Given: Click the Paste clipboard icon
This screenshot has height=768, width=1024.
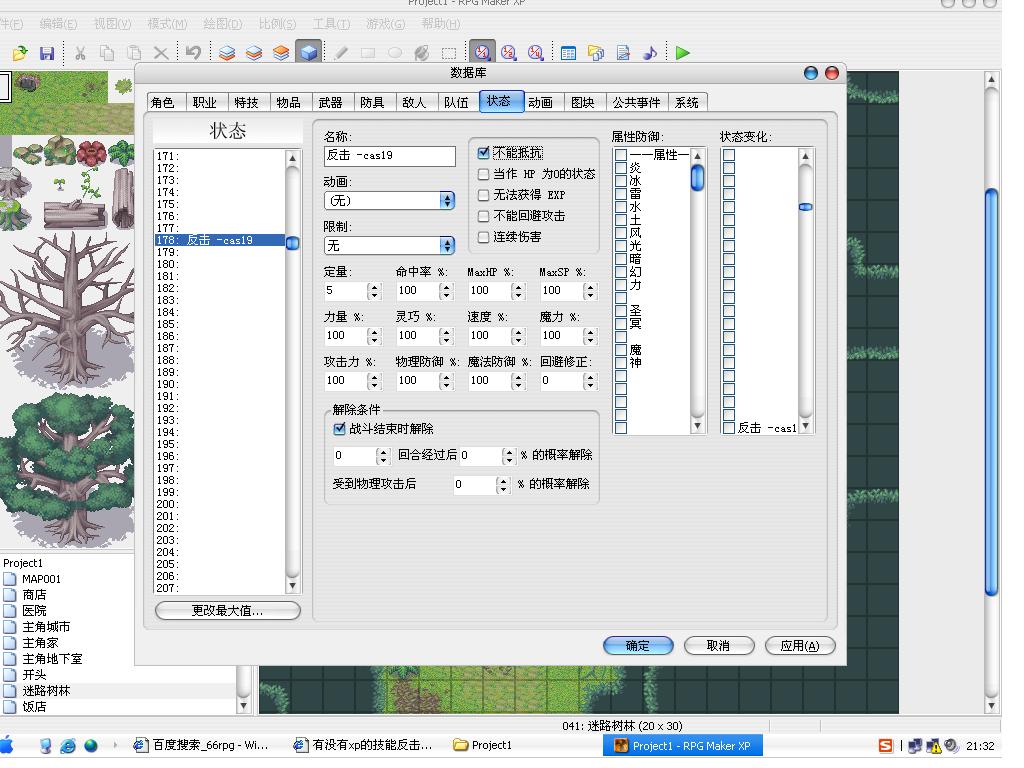Looking at the screenshot, I should (134, 53).
